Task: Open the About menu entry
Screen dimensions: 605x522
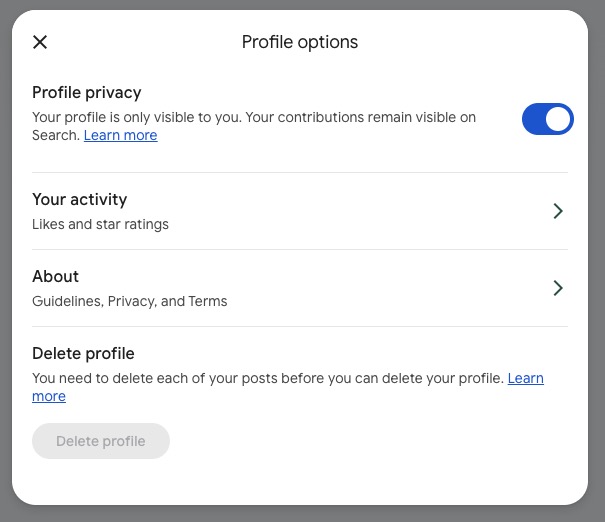Action: point(290,288)
